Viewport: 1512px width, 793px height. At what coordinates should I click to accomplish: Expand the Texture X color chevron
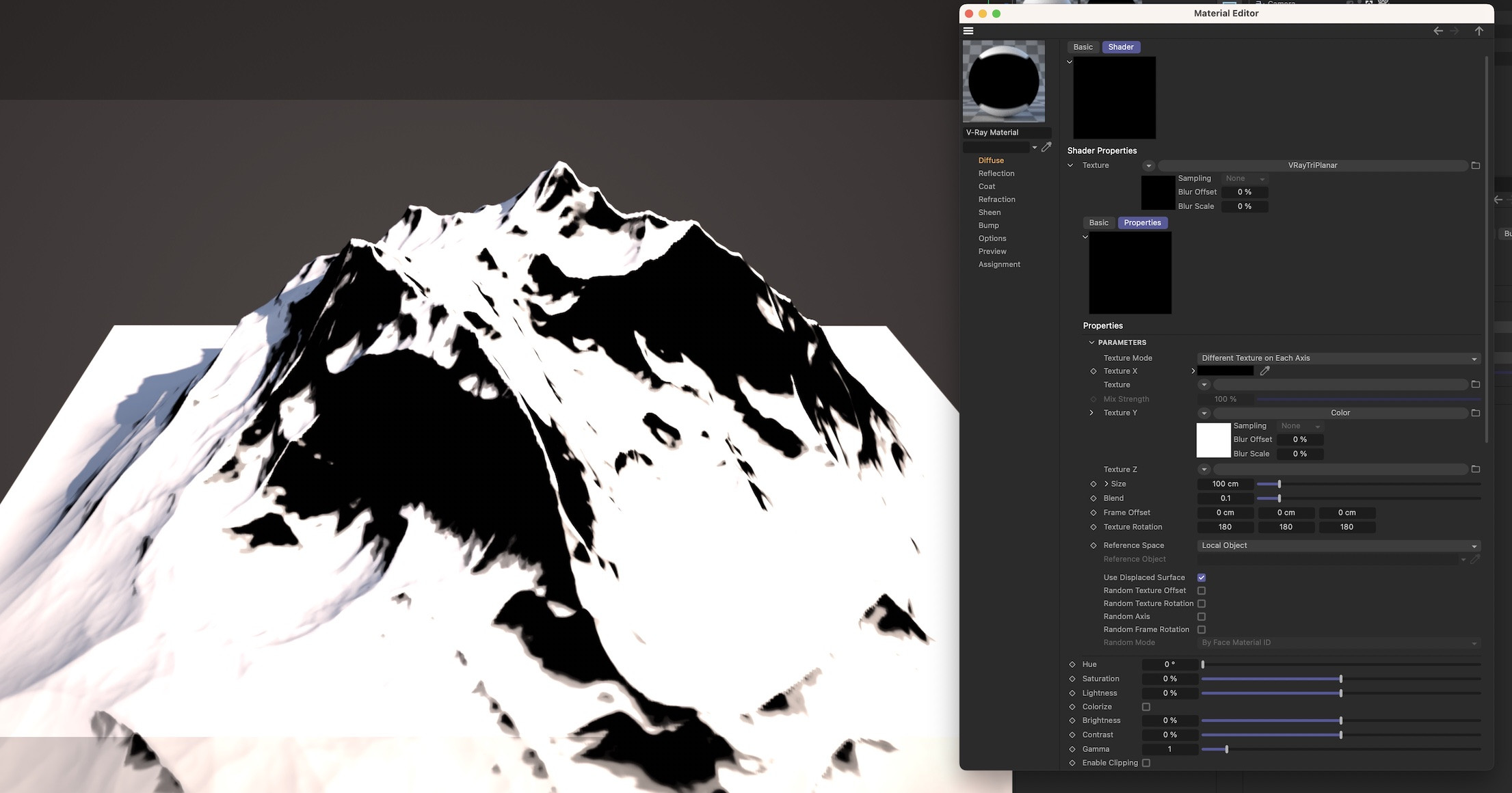point(1193,371)
